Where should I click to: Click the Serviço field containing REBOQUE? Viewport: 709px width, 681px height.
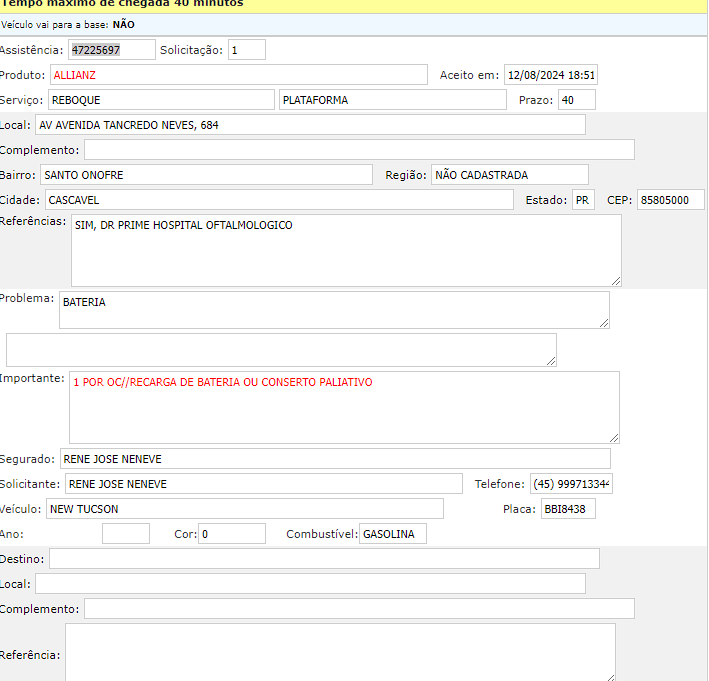click(x=160, y=100)
